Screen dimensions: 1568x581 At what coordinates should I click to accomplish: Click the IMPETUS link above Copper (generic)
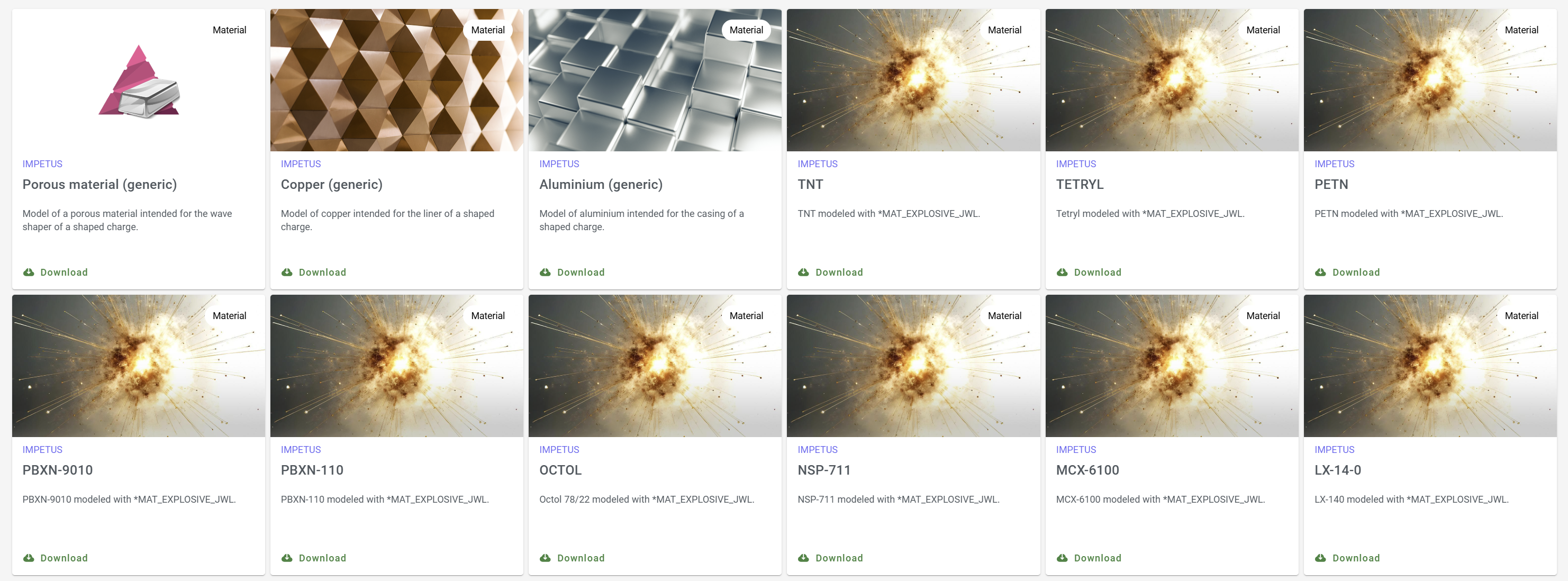301,164
